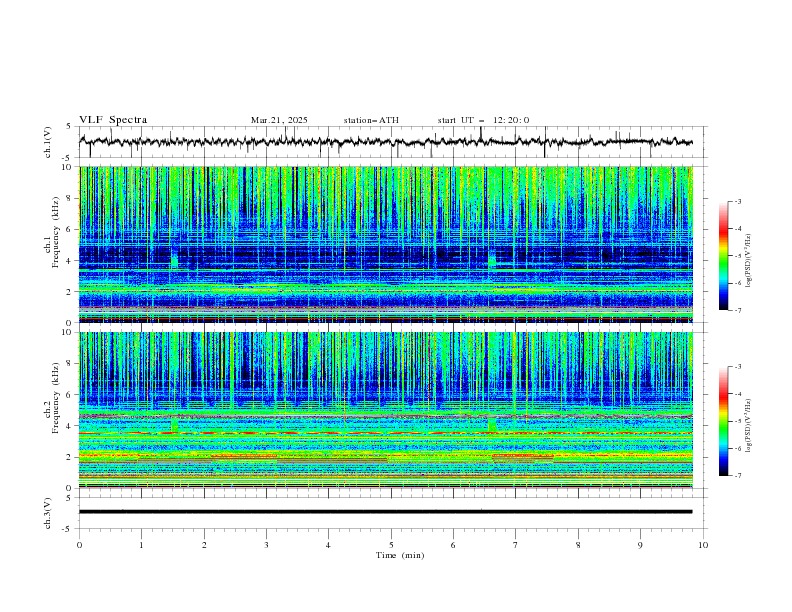Click time axis tick label "9"
The height and width of the screenshot is (612, 792).
640,545
